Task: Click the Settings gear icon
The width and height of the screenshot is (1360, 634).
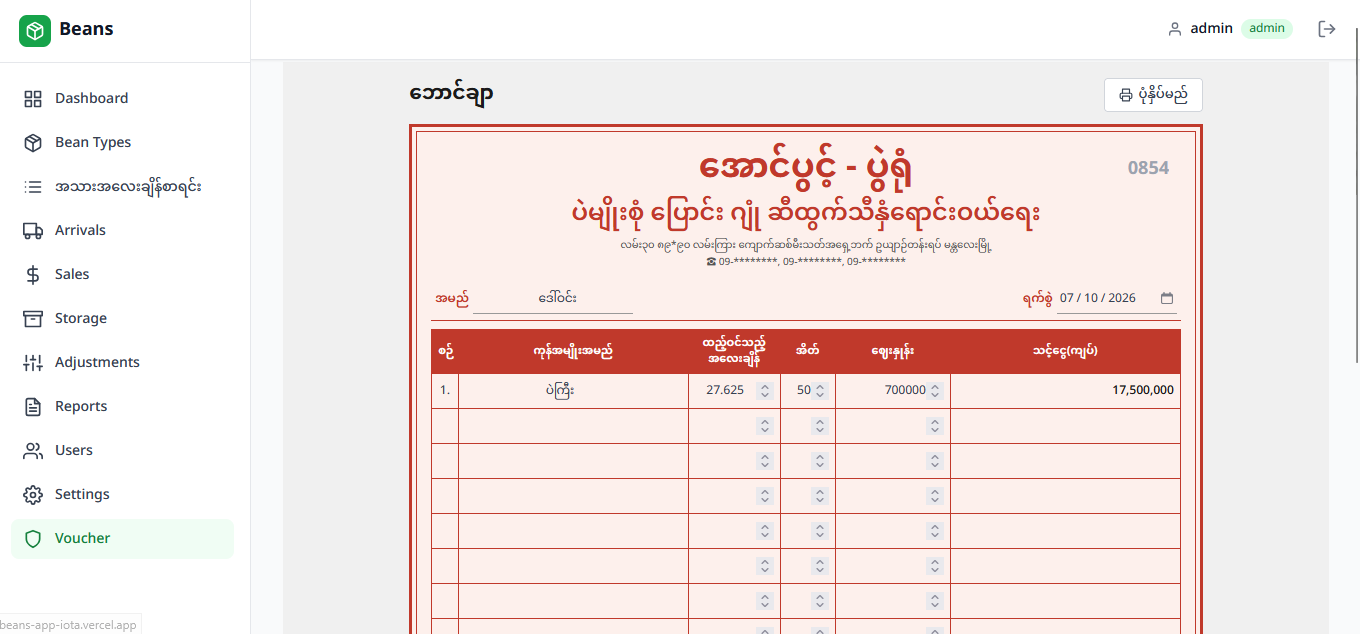Action: point(33,494)
